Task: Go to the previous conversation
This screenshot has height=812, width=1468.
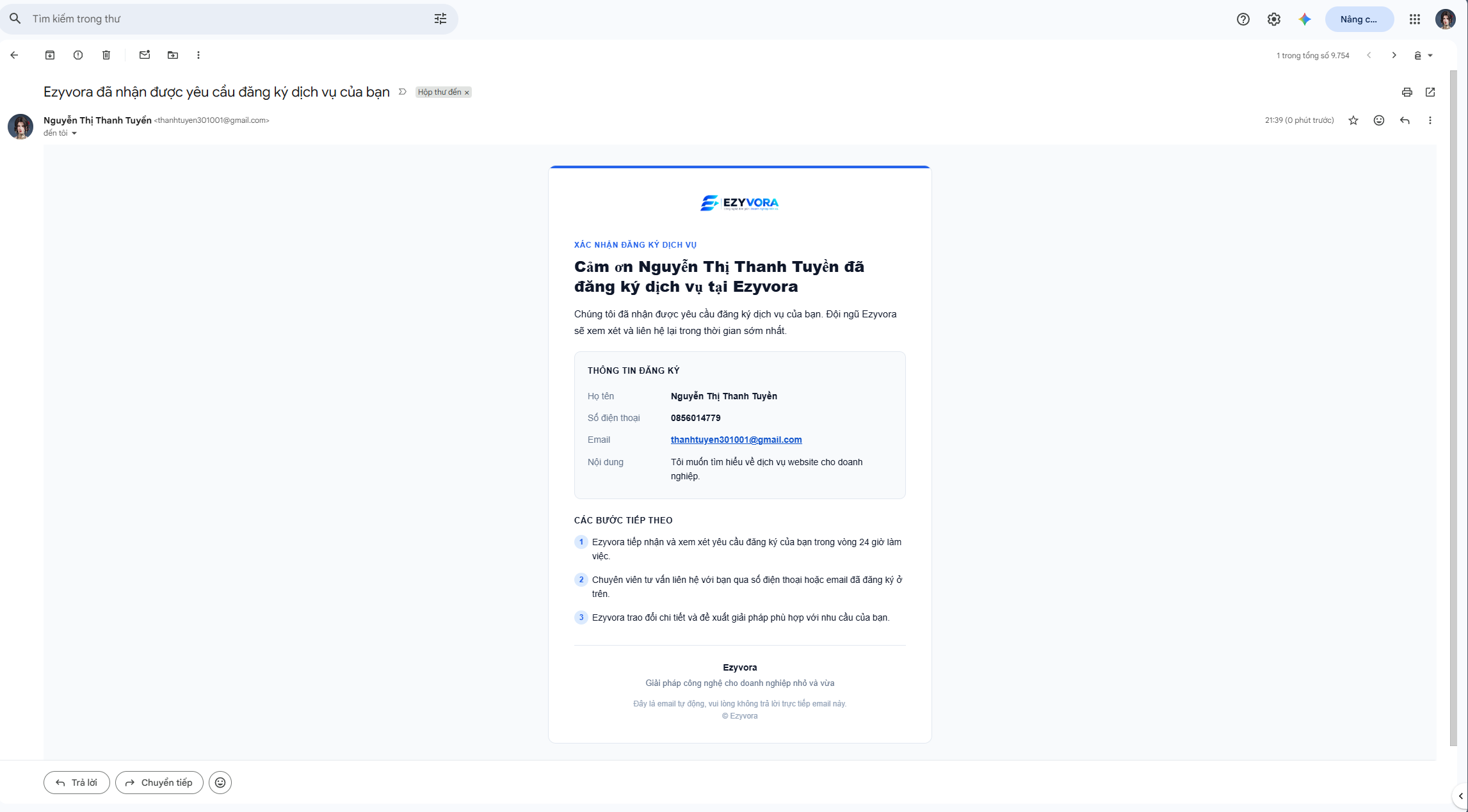Action: click(1369, 56)
